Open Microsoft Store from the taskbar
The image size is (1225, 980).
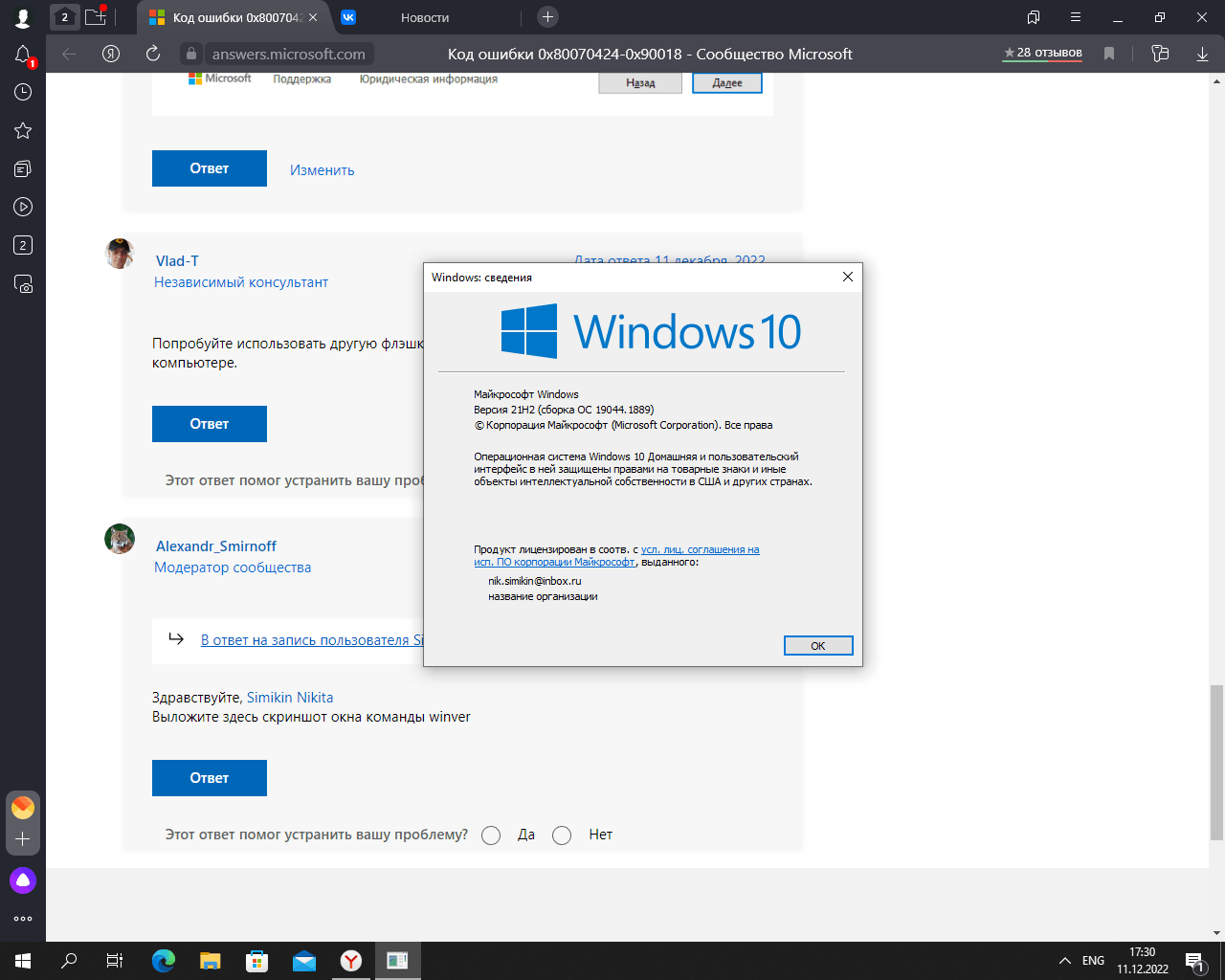pos(256,961)
